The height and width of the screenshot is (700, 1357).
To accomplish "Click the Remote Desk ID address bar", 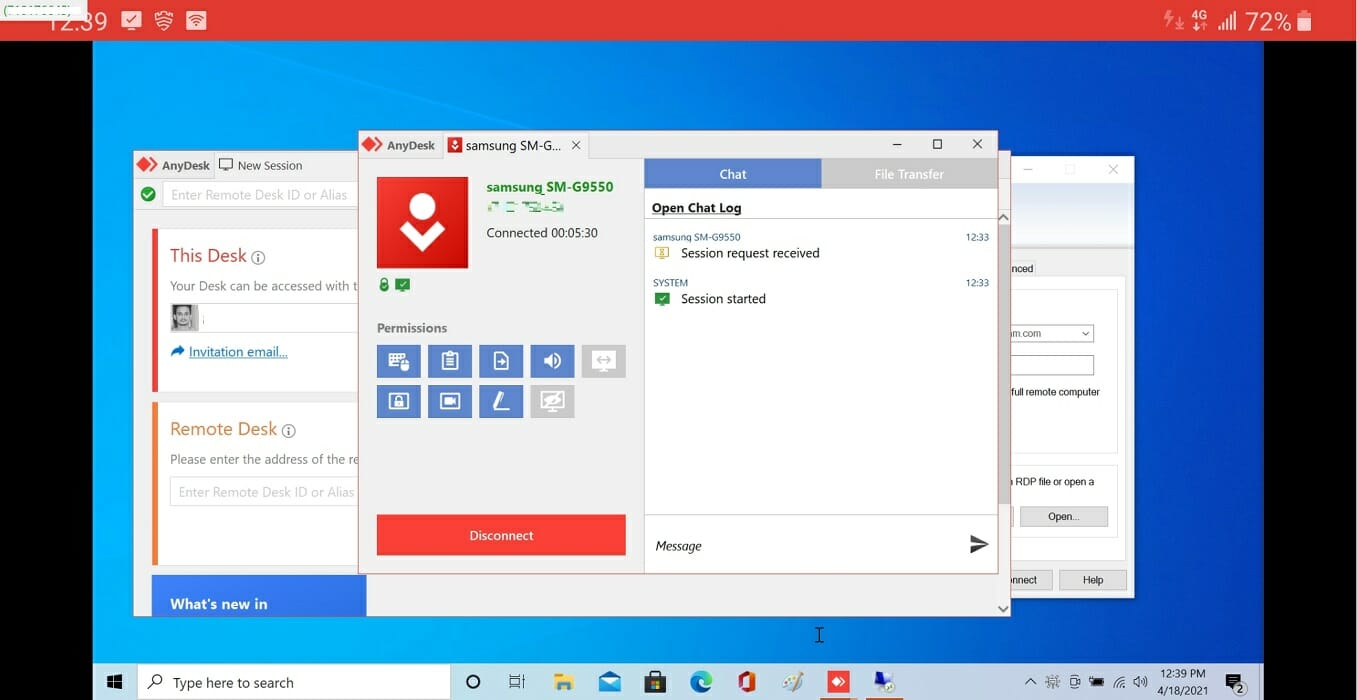I will coord(262,194).
